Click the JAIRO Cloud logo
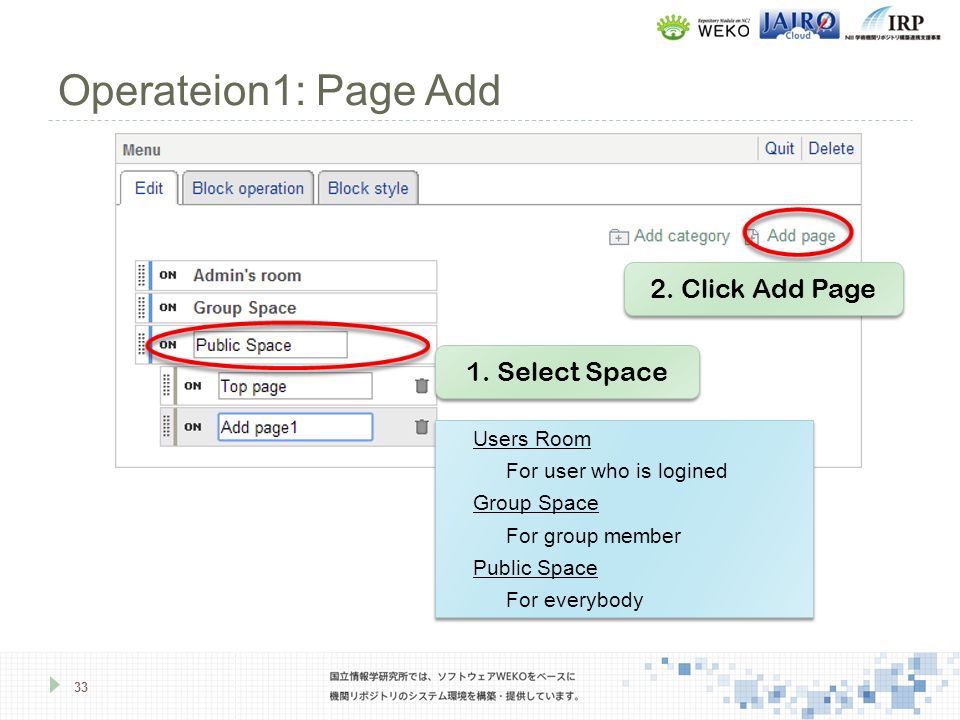This screenshot has width=960, height=720. pyautogui.click(x=799, y=25)
